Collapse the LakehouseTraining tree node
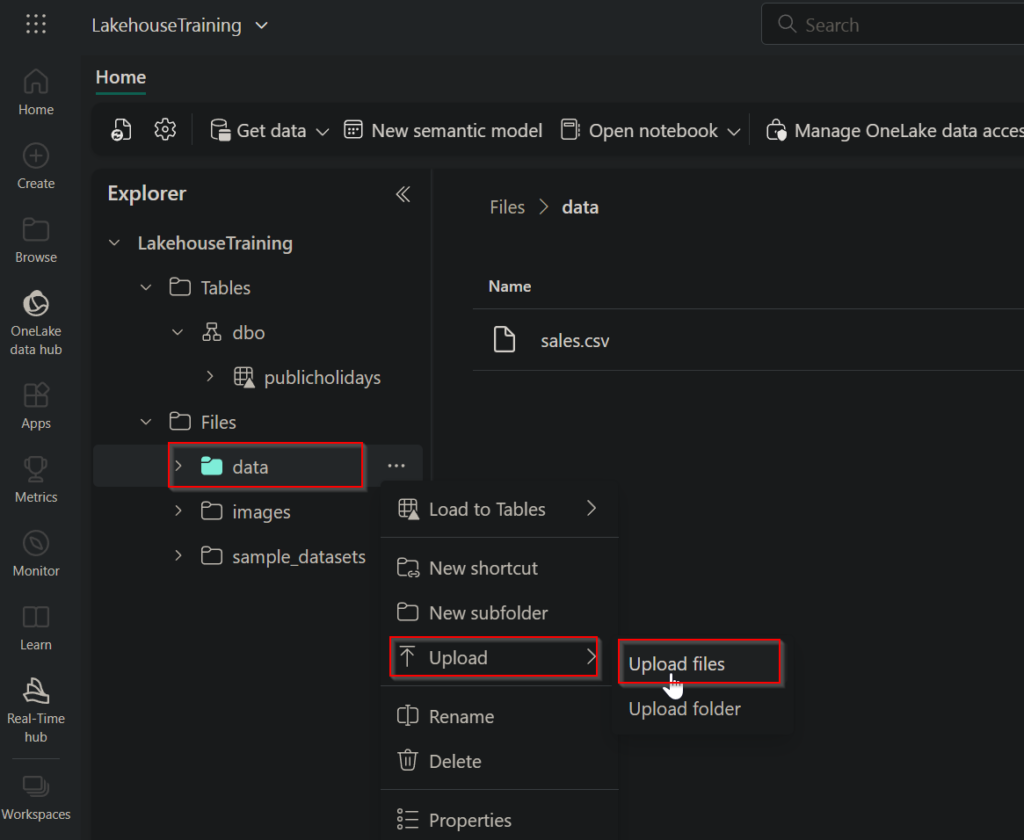Image resolution: width=1024 pixels, height=840 pixels. click(x=114, y=243)
